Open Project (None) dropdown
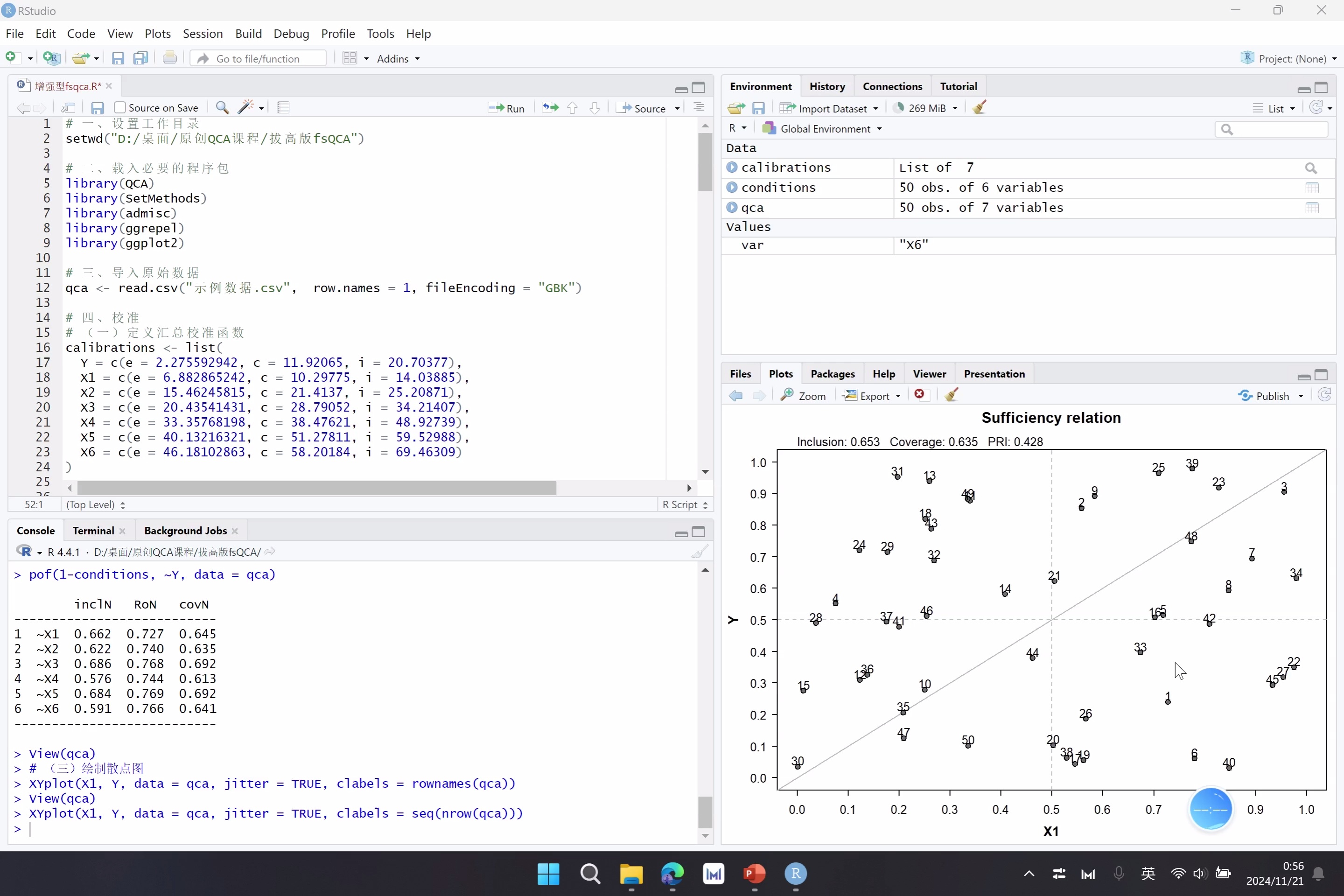The width and height of the screenshot is (1344, 896). pos(1288,59)
